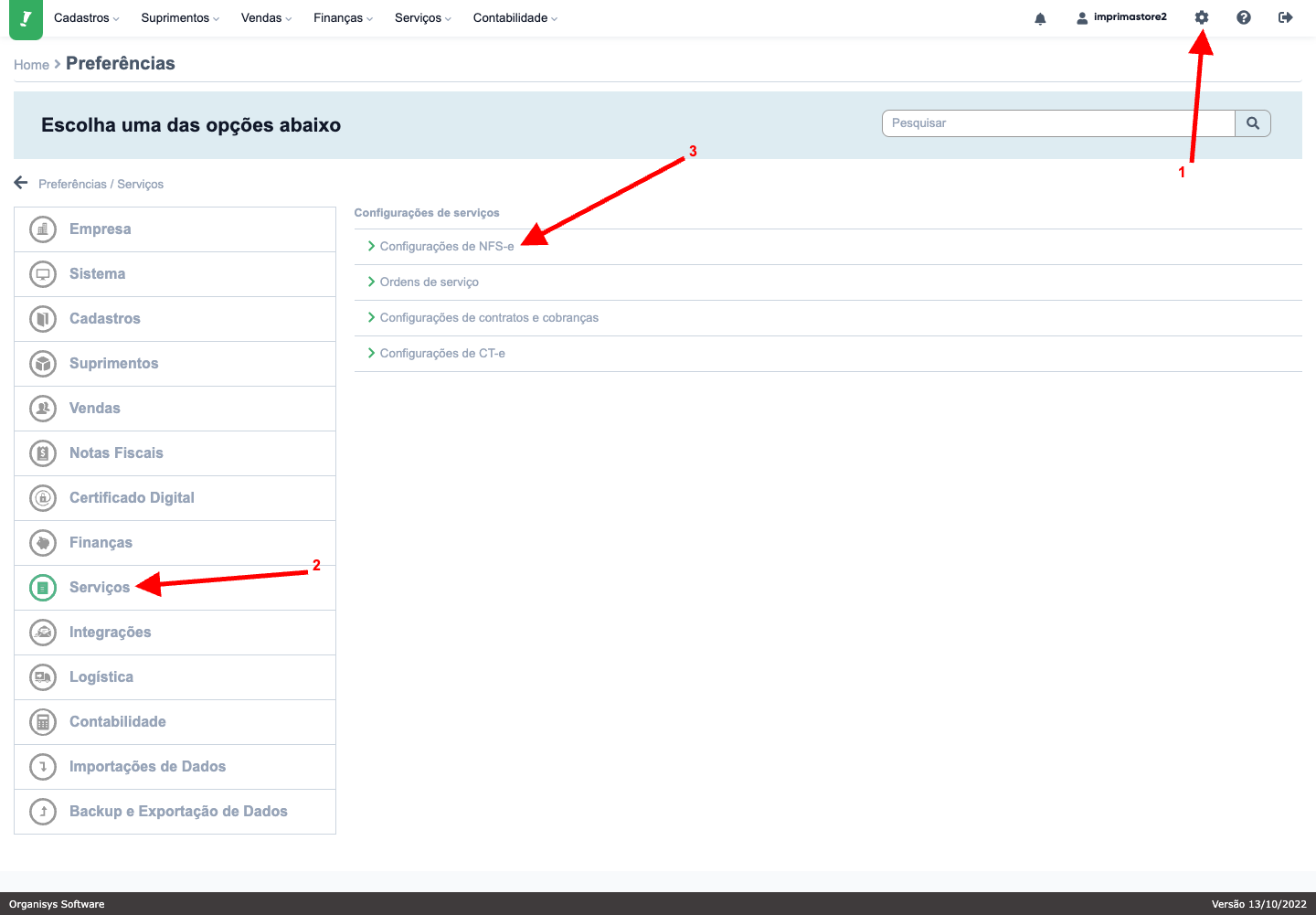Click the Cadastros book icon
This screenshot has height=915, width=1316.
coord(43,318)
